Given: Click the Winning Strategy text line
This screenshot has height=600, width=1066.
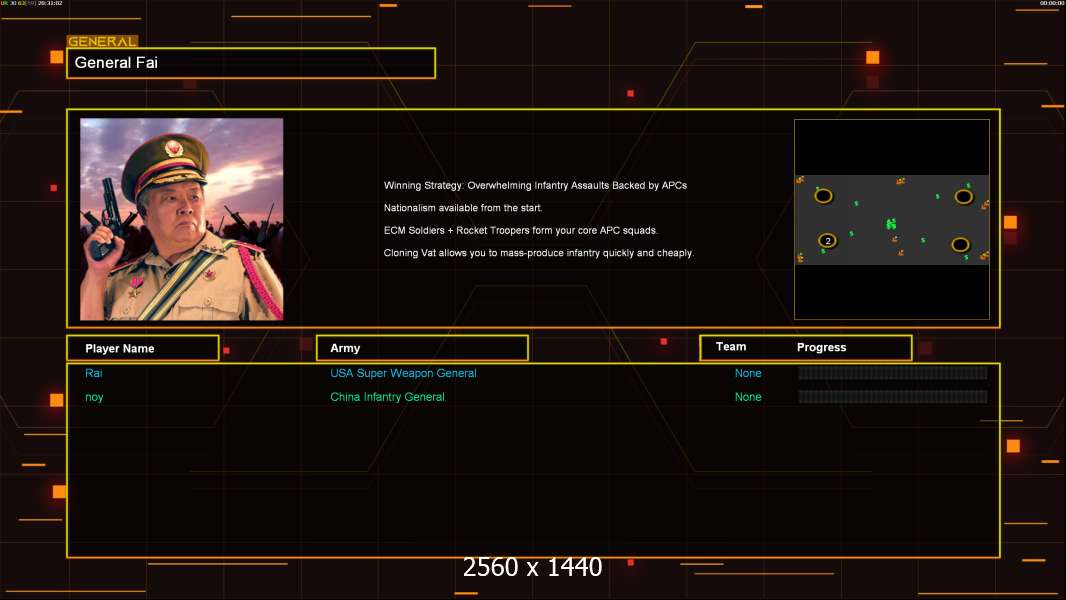Looking at the screenshot, I should [535, 186].
